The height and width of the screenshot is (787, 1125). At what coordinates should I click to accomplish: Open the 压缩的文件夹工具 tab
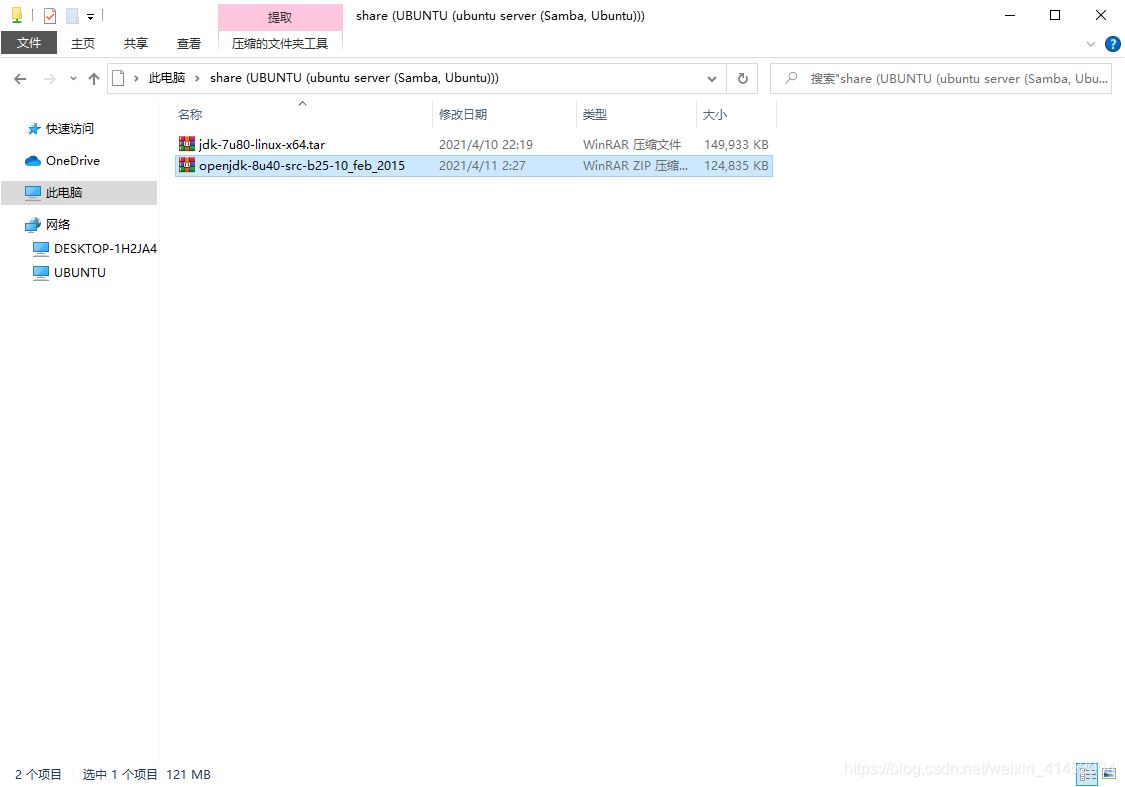(280, 43)
